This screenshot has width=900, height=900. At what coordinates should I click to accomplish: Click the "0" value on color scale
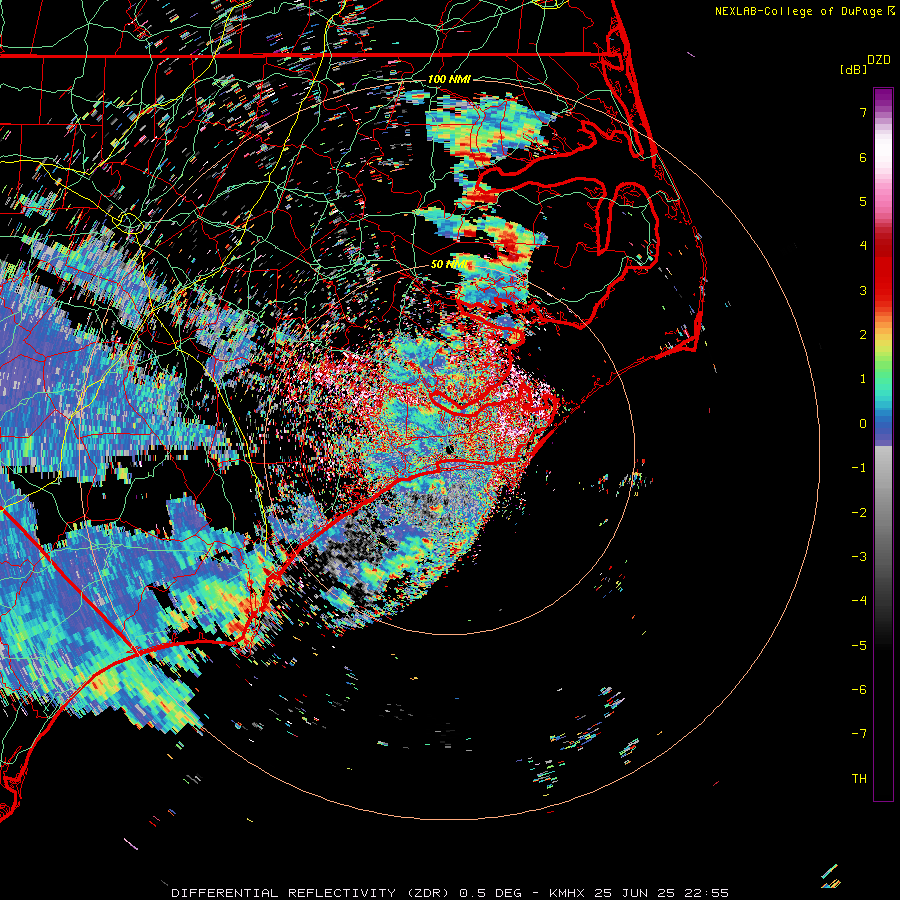pos(863,424)
